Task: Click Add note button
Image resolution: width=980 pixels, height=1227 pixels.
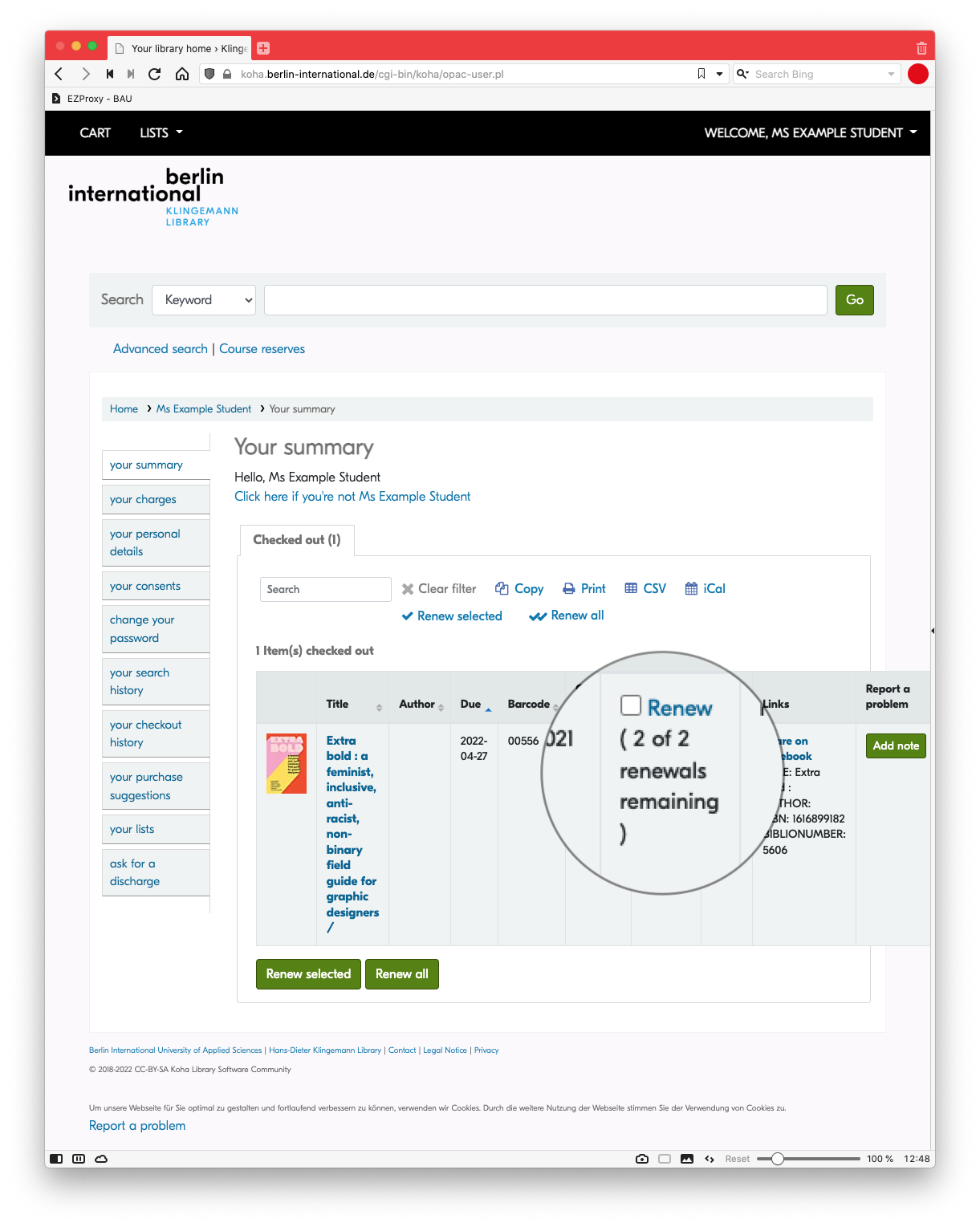Action: coord(896,746)
